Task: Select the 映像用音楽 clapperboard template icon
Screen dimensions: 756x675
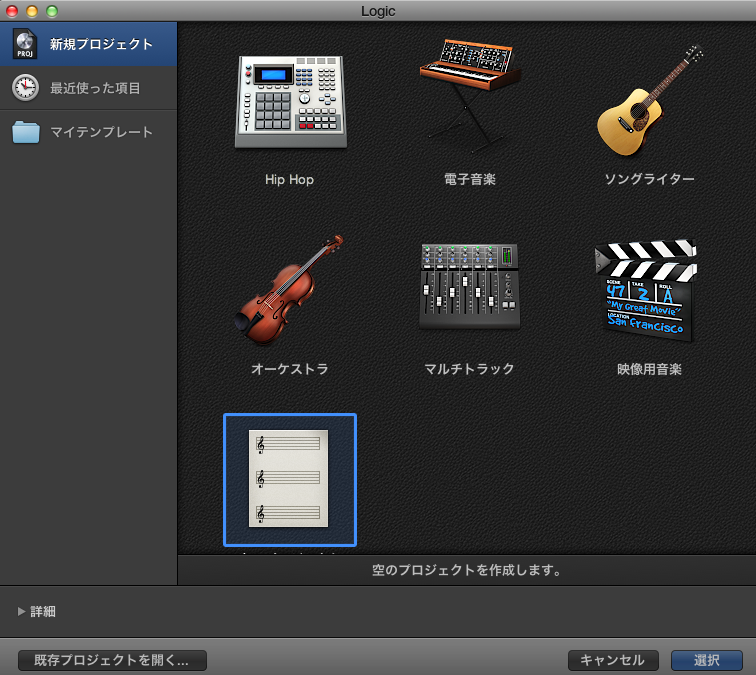Action: (x=646, y=290)
